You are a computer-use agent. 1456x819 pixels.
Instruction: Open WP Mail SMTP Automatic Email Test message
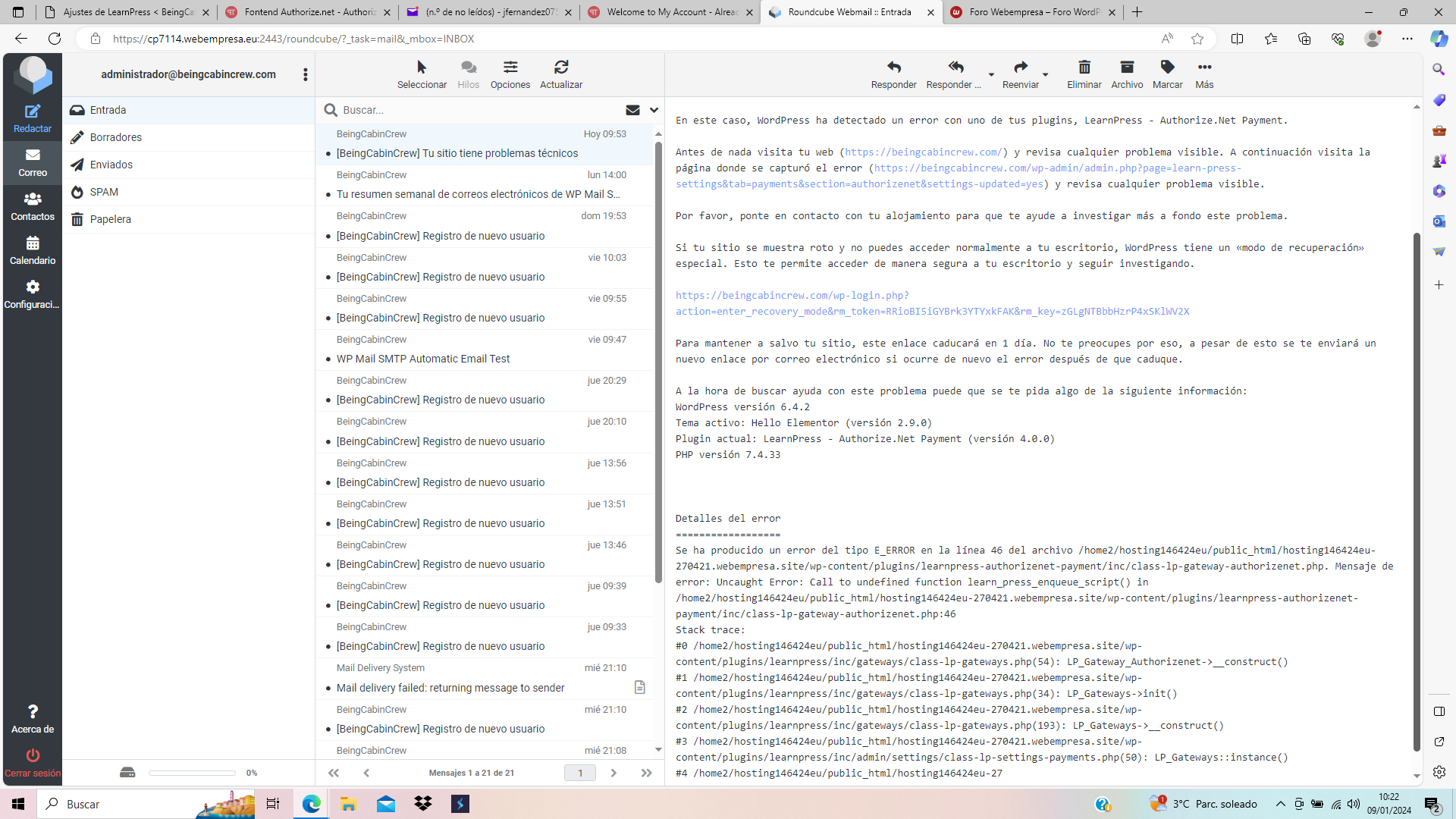484,350
